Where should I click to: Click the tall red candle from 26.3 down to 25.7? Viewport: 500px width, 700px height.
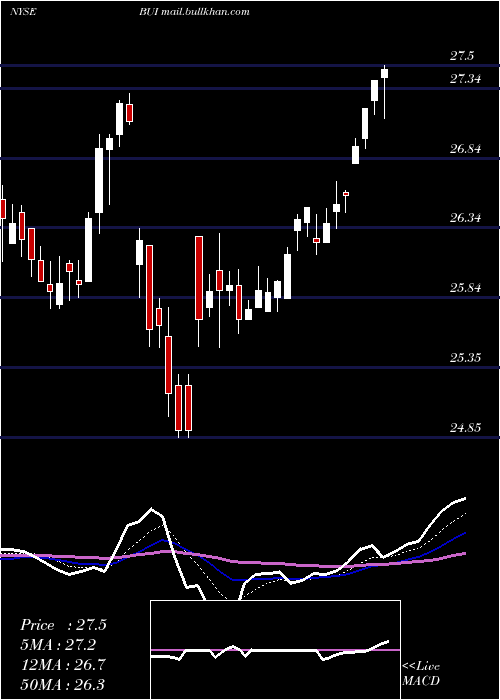point(199,278)
